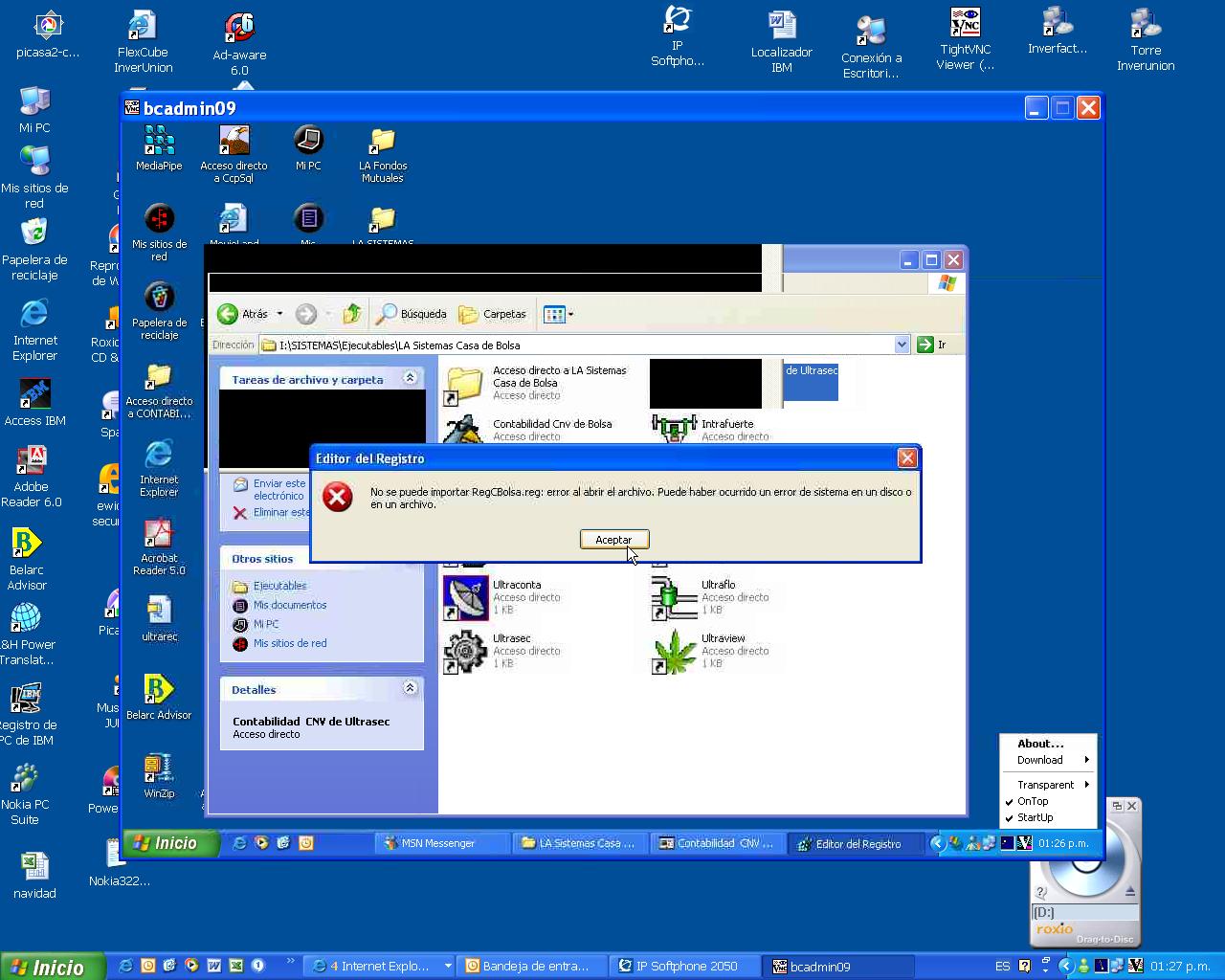Click the Ir go button
The width and height of the screenshot is (1225, 980).
click(932, 345)
